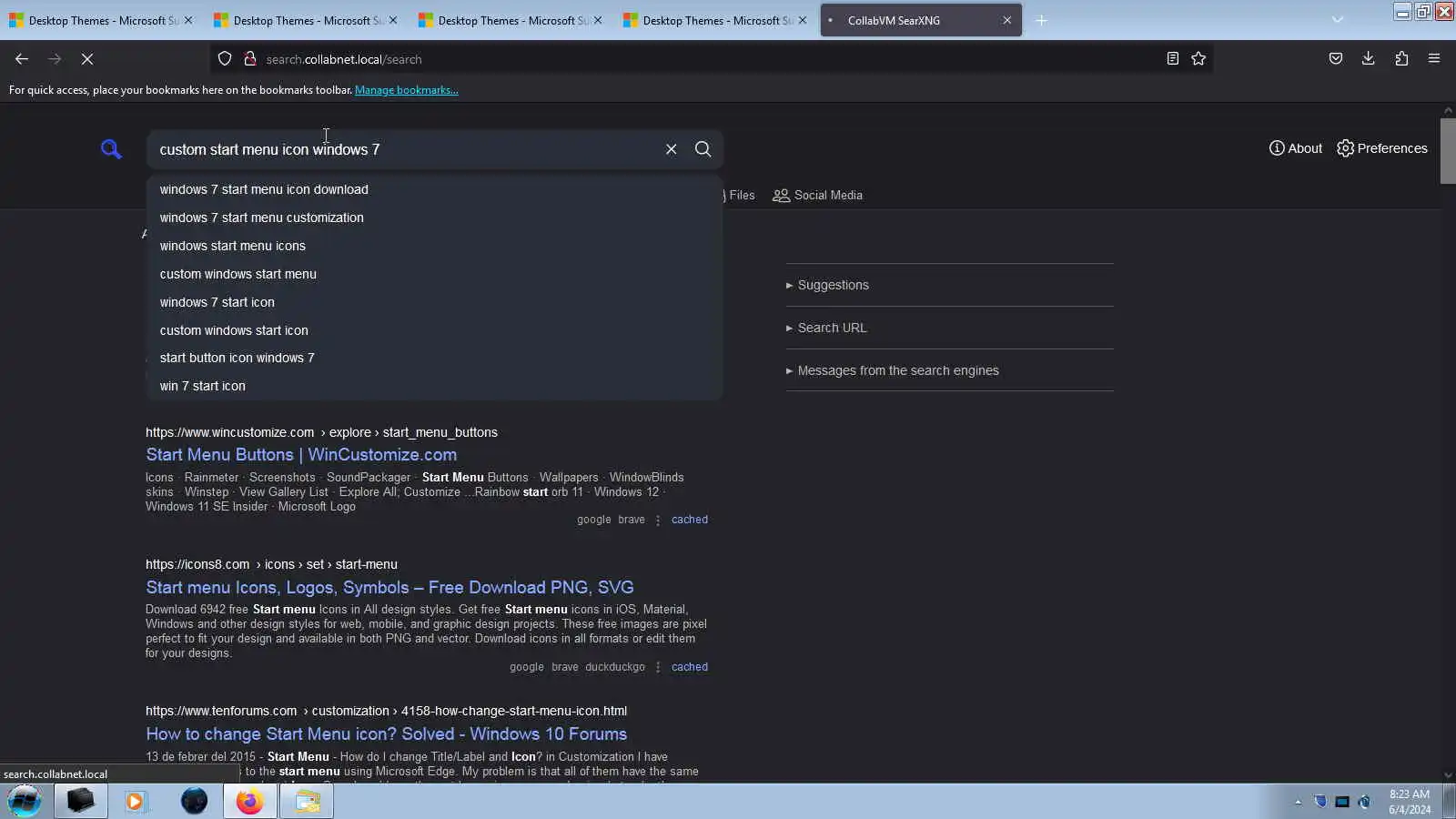1456x819 pixels.
Task: Bookmark this page with the star icon
Action: coord(1198,59)
